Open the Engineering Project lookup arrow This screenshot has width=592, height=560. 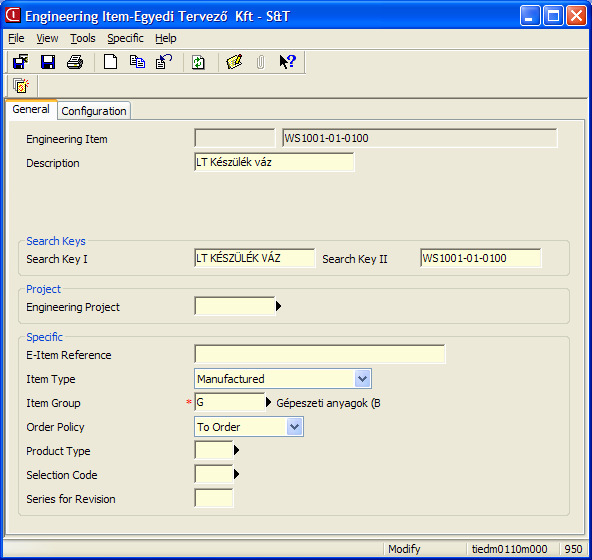279,306
